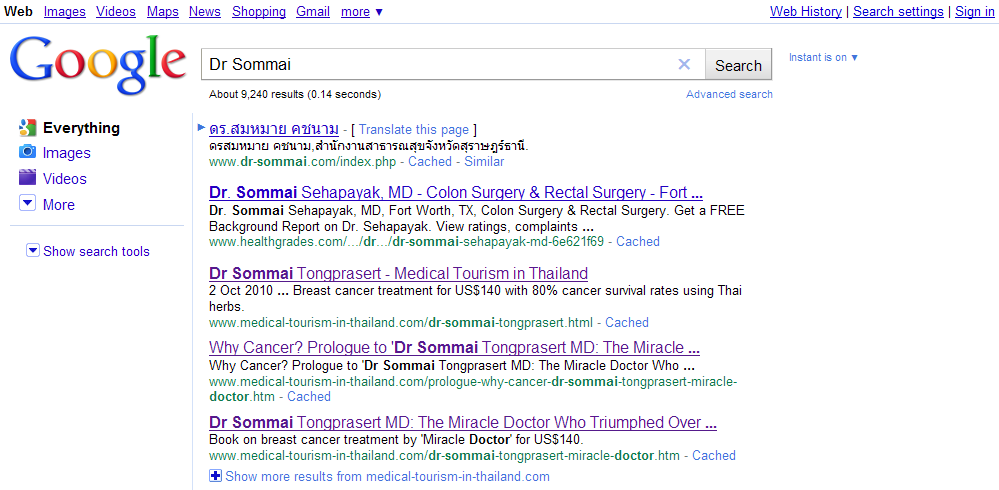The image size is (999, 490).
Task: Clear search text with X icon
Action: coord(684,65)
